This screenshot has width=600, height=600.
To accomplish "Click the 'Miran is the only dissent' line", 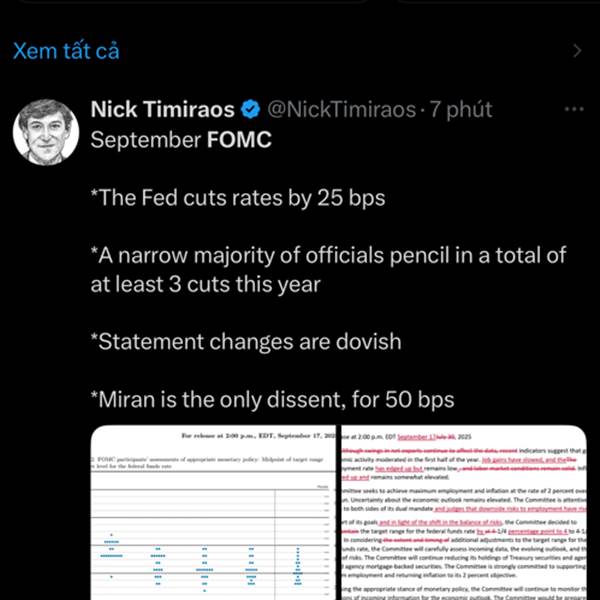I will 272,400.
